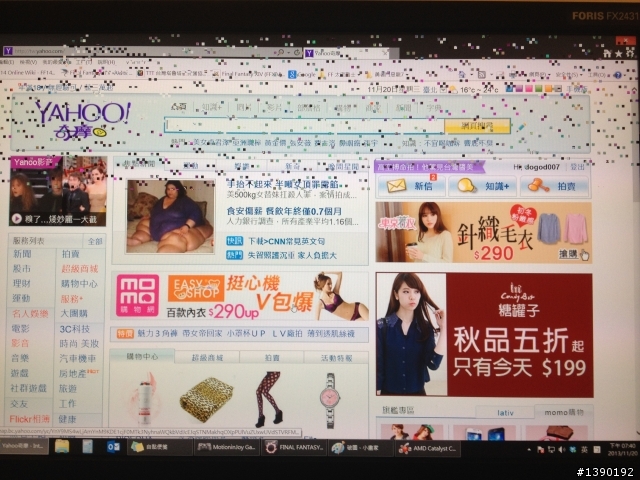Open headline 食安傷薪 餐飲年終僅0.7個月
640x480 pixels.
click(284, 211)
